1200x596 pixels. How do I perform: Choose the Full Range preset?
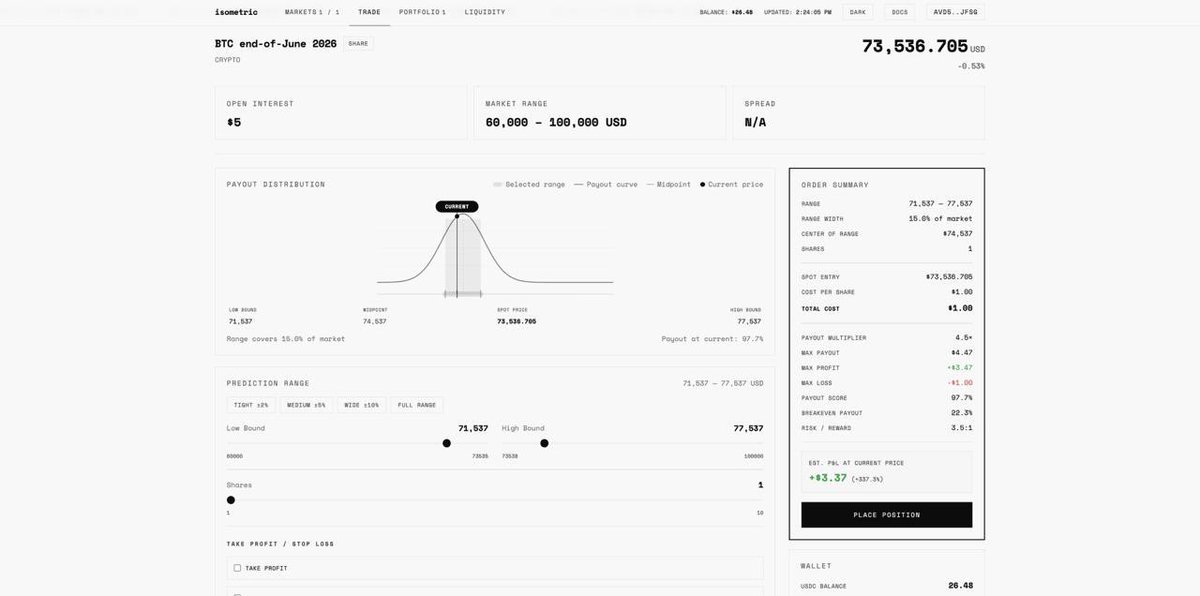(x=417, y=405)
